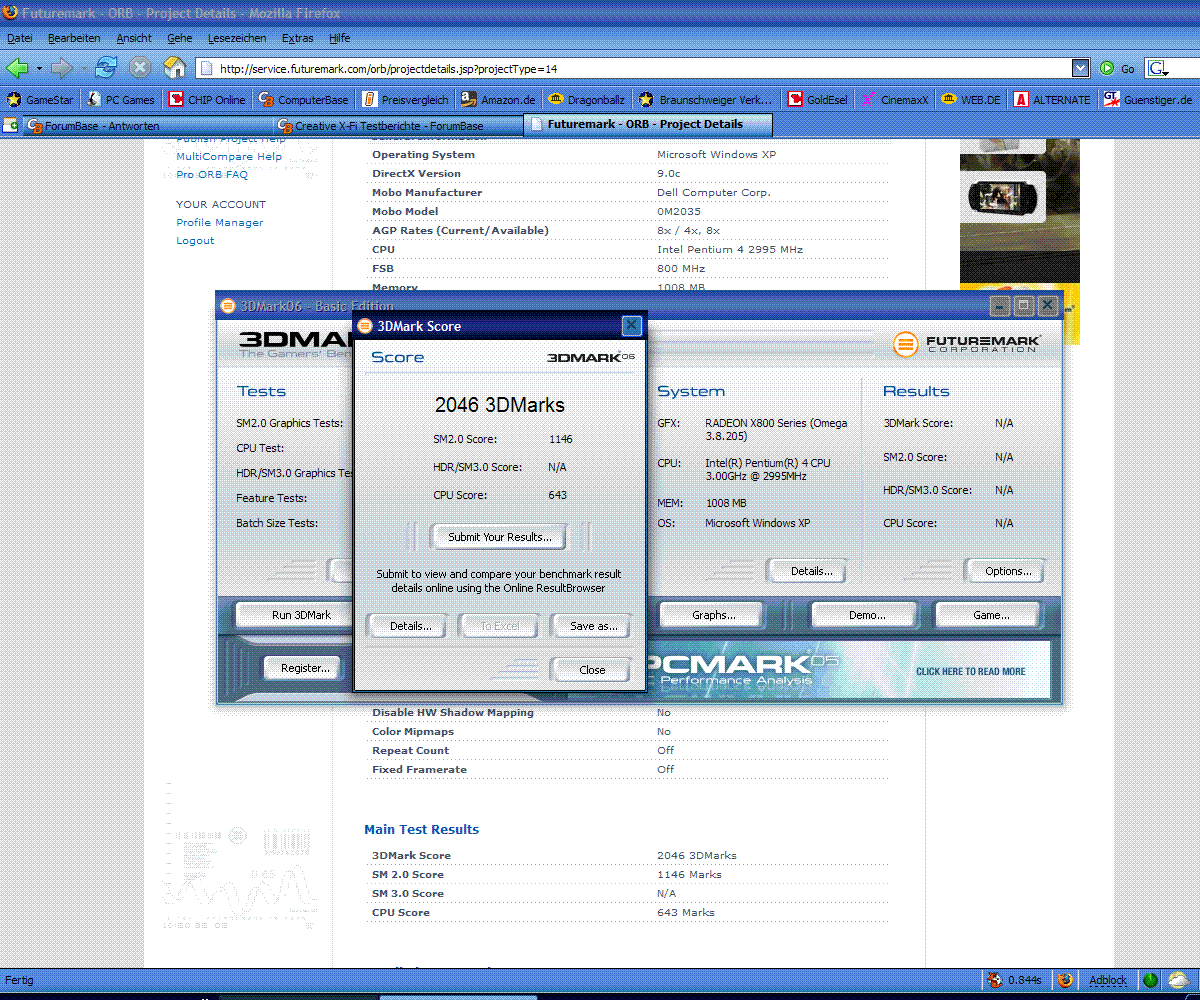This screenshot has height=1000, width=1200.
Task: Open the URL history dropdown arrow
Action: [x=1080, y=68]
